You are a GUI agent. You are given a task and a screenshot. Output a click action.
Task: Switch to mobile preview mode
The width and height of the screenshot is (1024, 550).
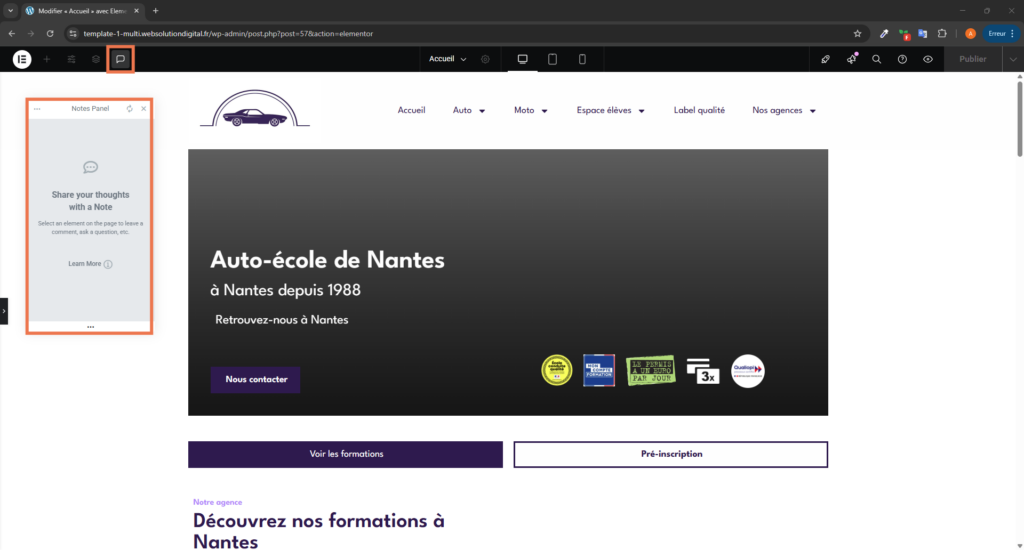582,59
